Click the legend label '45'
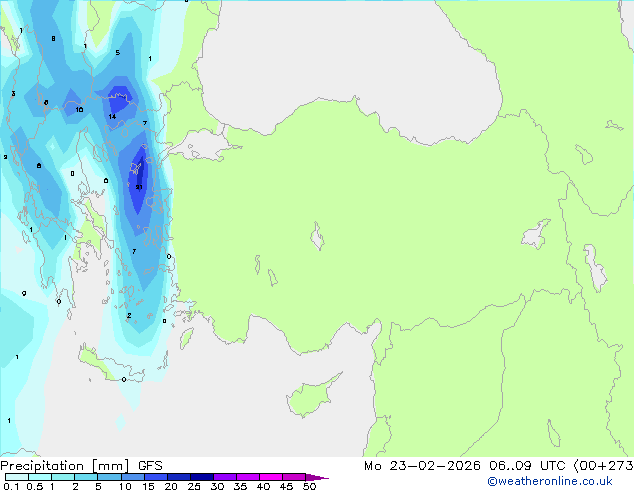The width and height of the screenshot is (634, 490). [286, 486]
